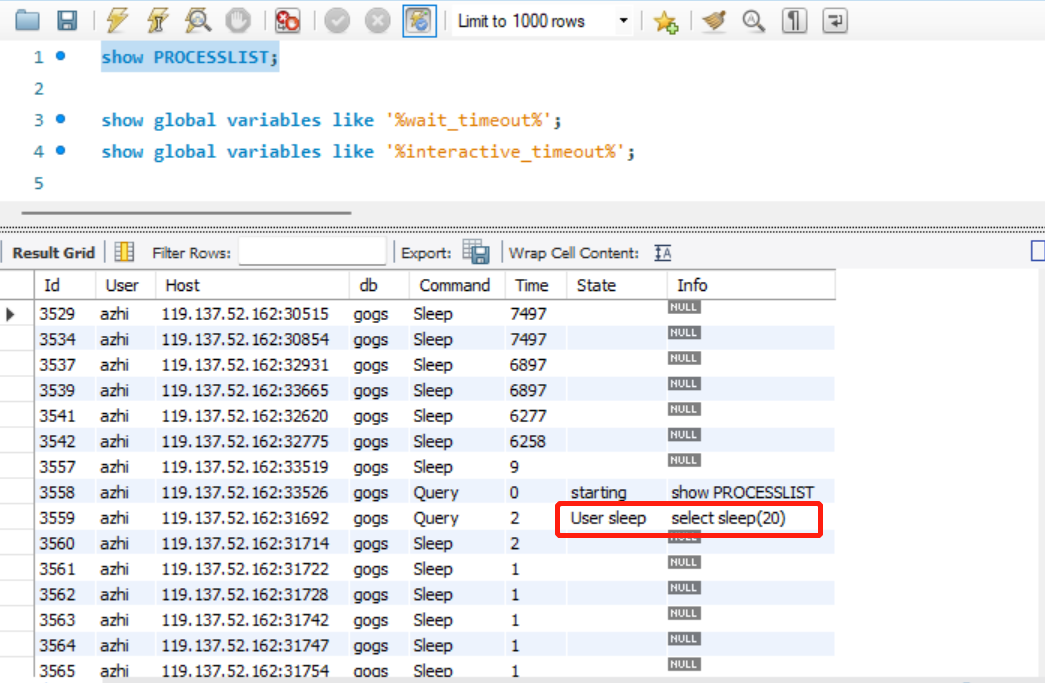The image size is (1045, 683).
Task: Save the script with the floppy disk icon
Action: click(x=67, y=21)
